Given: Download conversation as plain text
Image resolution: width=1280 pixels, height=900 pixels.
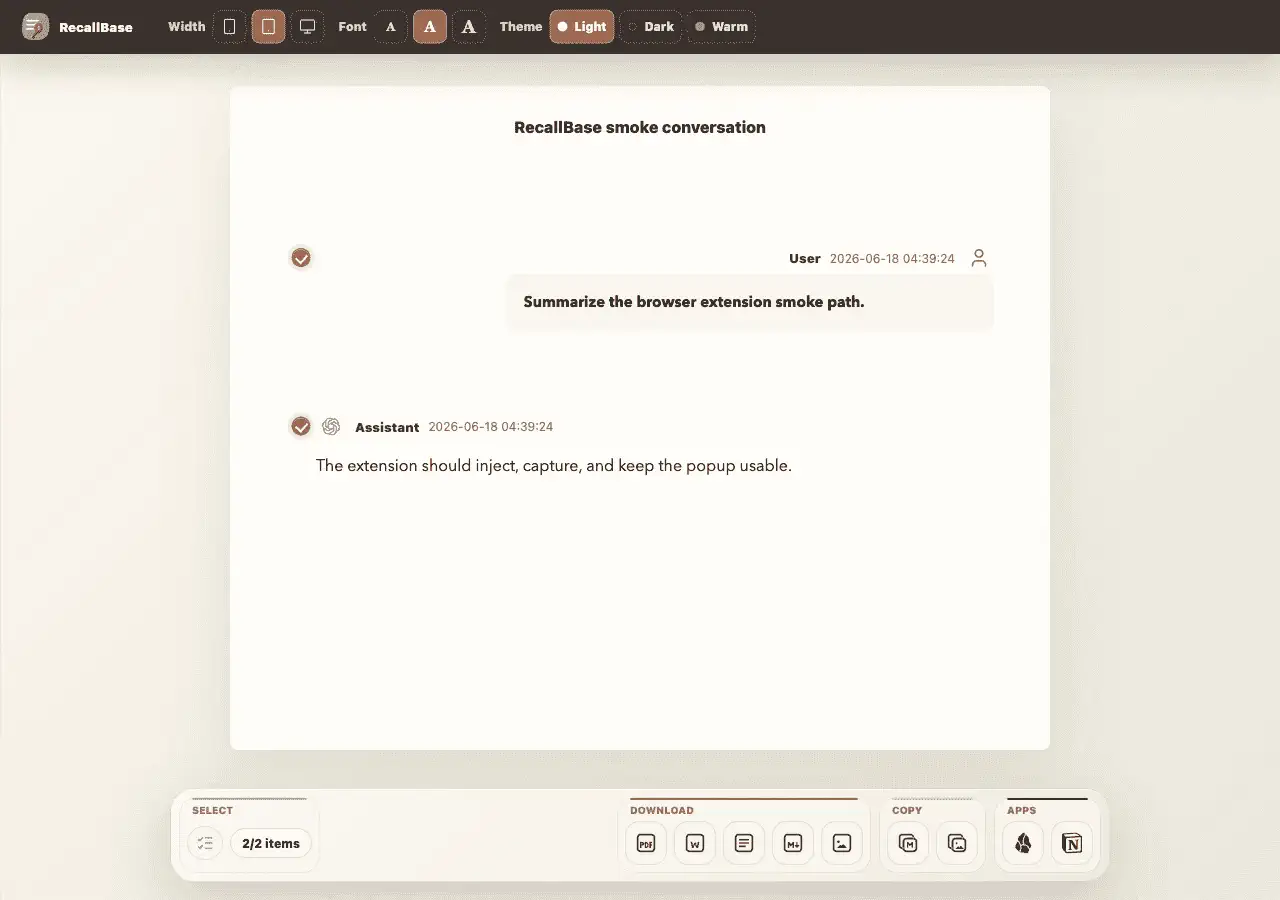Looking at the screenshot, I should [x=744, y=843].
